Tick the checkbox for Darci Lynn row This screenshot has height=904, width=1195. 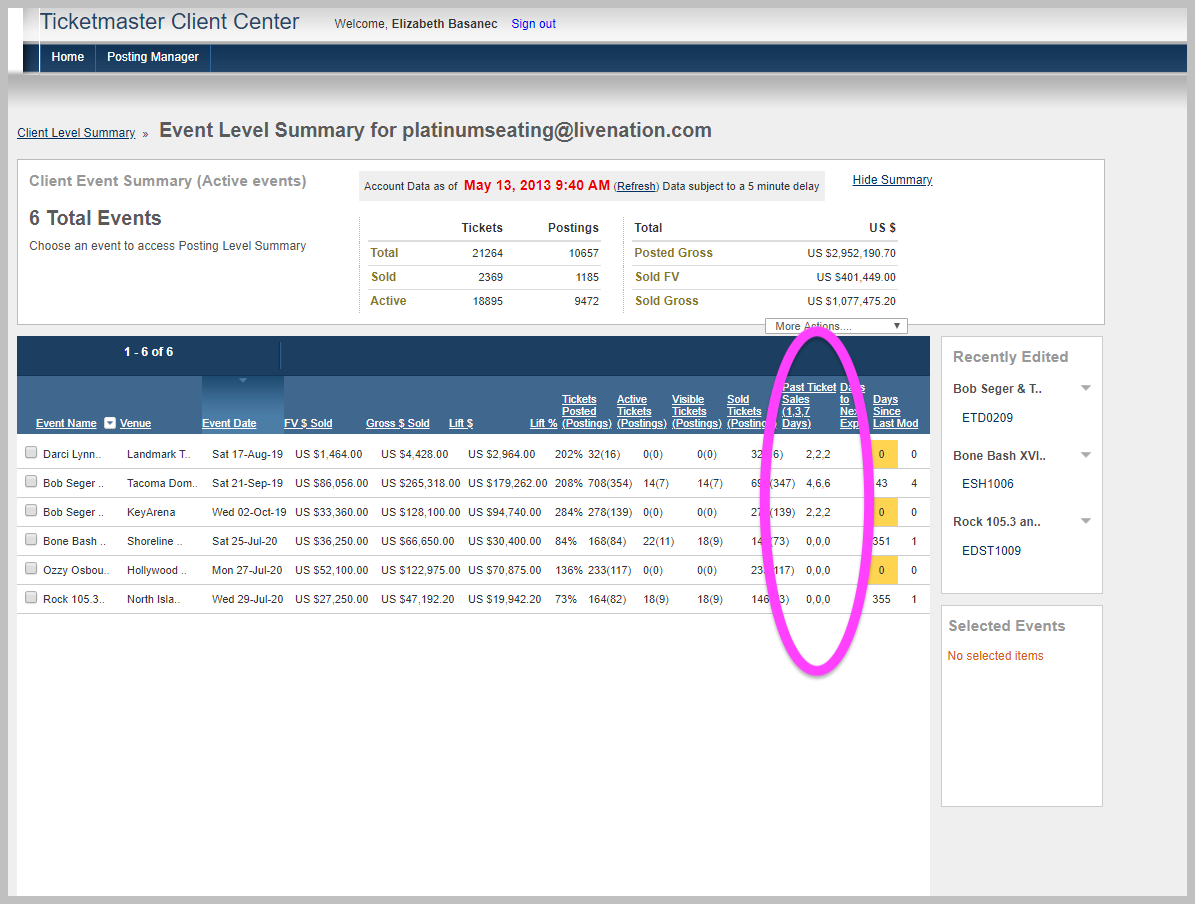coord(31,453)
